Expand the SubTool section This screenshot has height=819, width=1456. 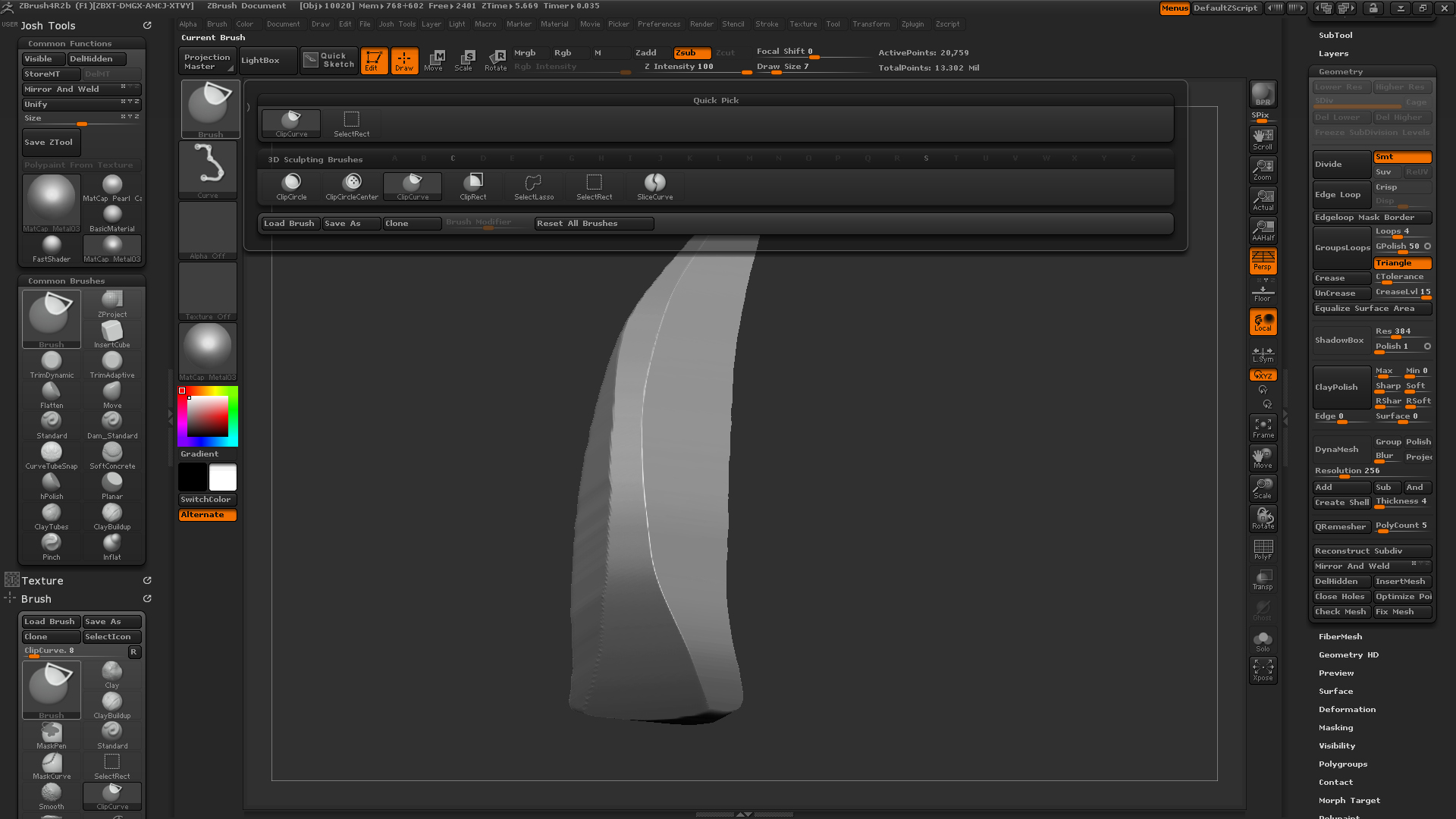pyautogui.click(x=1335, y=36)
